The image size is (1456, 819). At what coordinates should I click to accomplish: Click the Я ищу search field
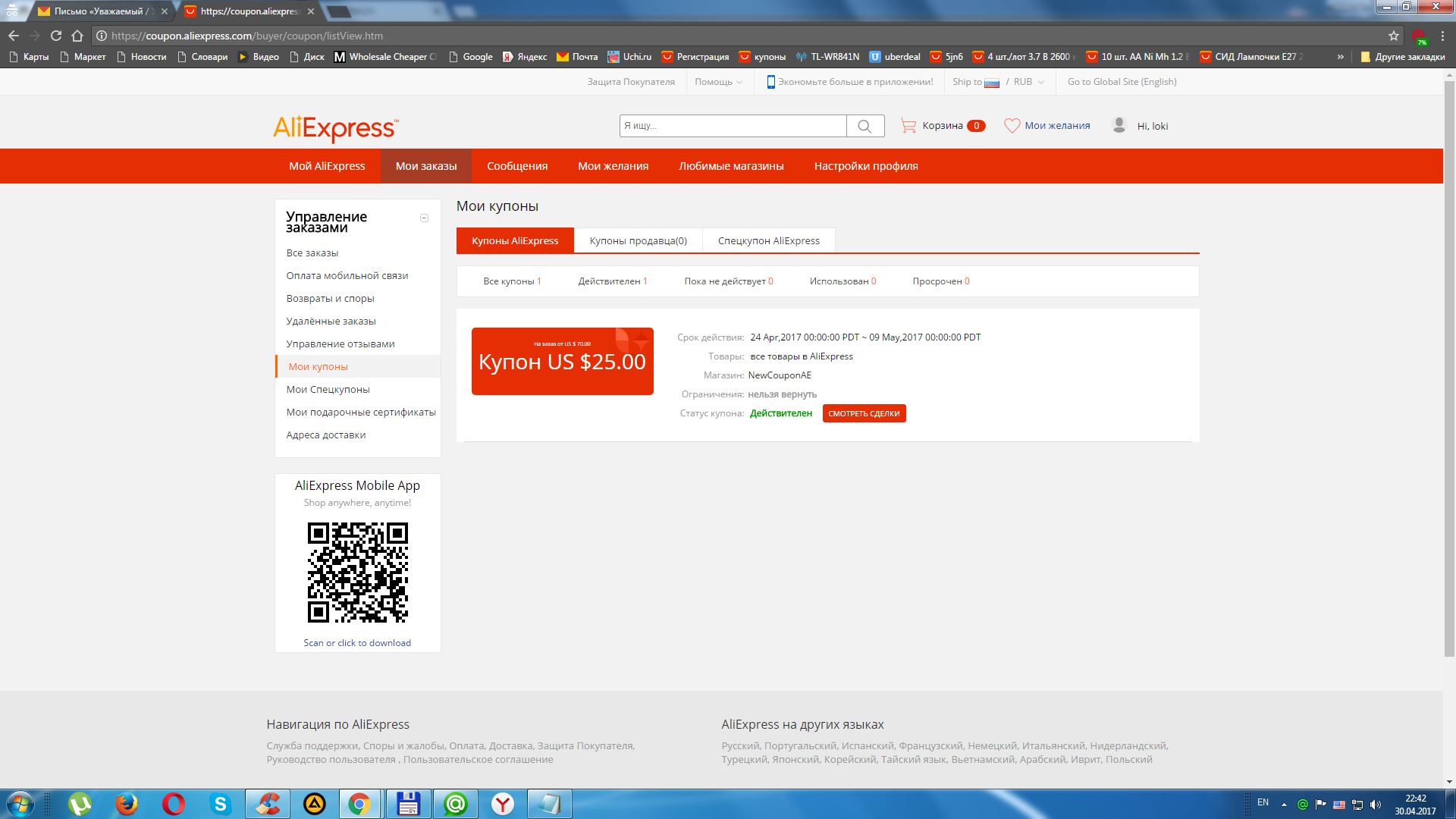tap(733, 126)
